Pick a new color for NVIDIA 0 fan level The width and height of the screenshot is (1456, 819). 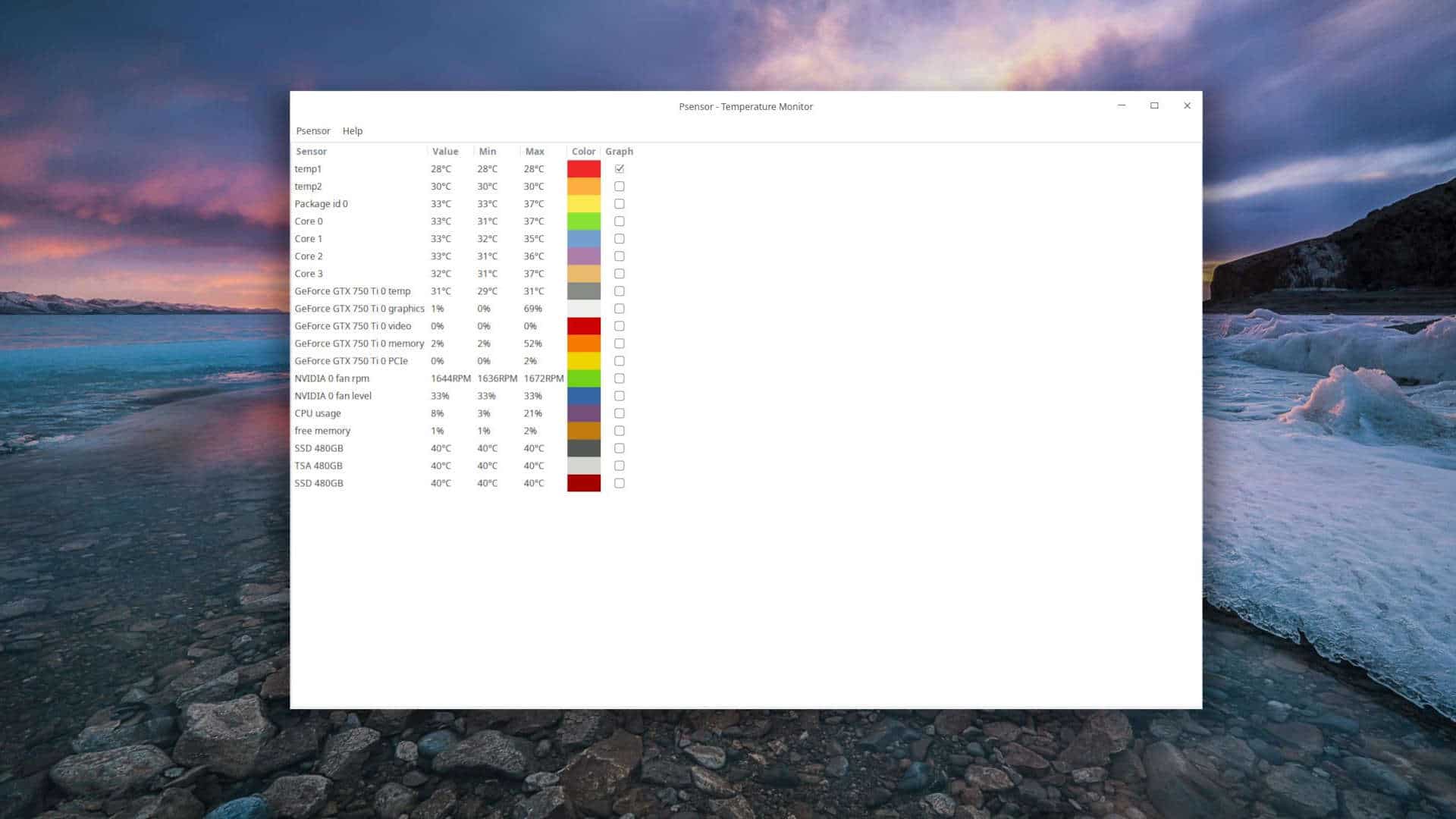tap(583, 395)
